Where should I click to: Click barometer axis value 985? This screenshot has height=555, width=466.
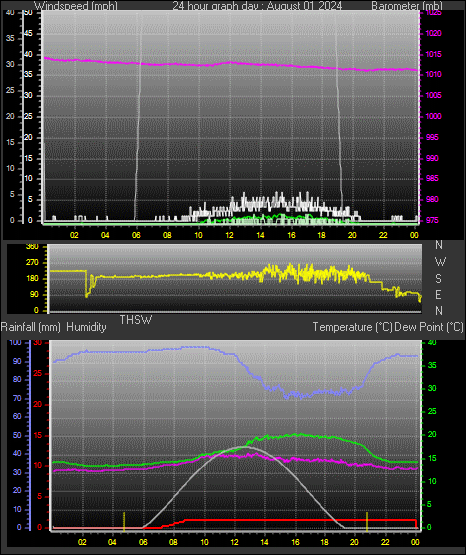click(432, 178)
